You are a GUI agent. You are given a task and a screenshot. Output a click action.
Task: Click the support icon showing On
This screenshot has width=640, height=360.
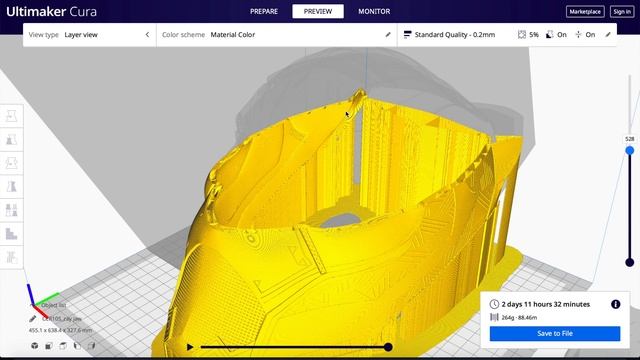coord(550,35)
